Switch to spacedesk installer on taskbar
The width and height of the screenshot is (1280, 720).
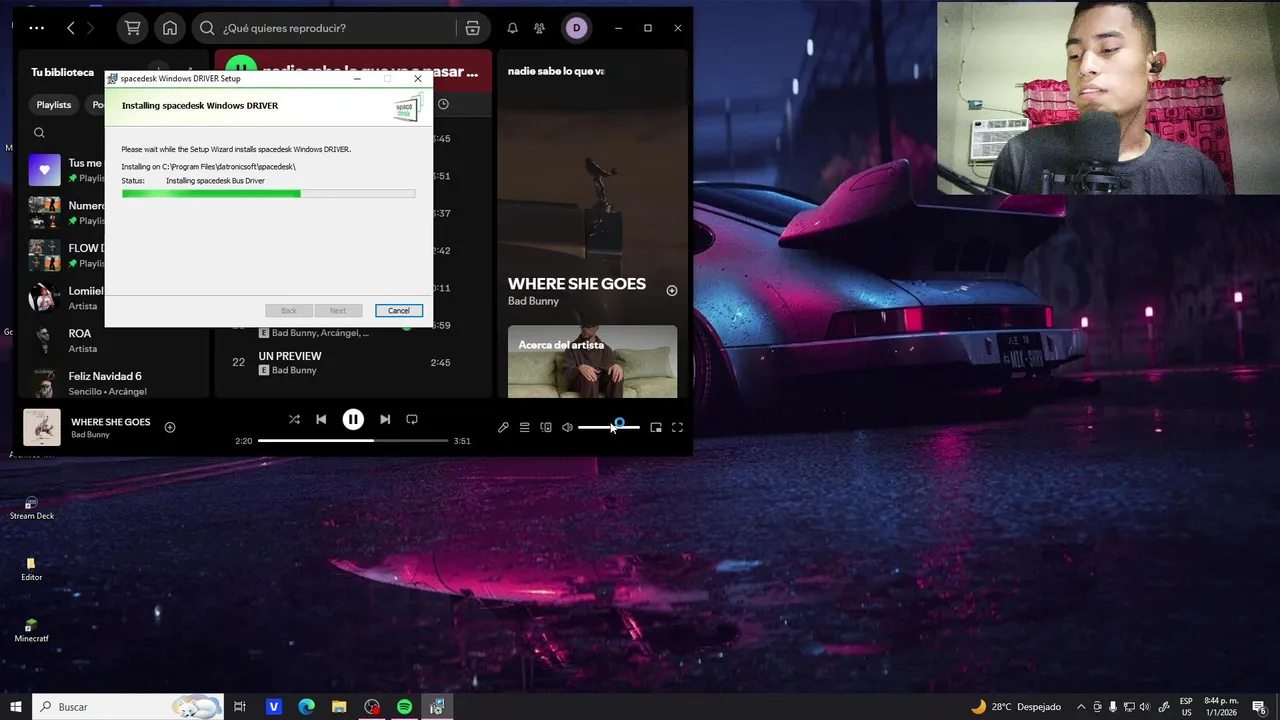point(437,707)
